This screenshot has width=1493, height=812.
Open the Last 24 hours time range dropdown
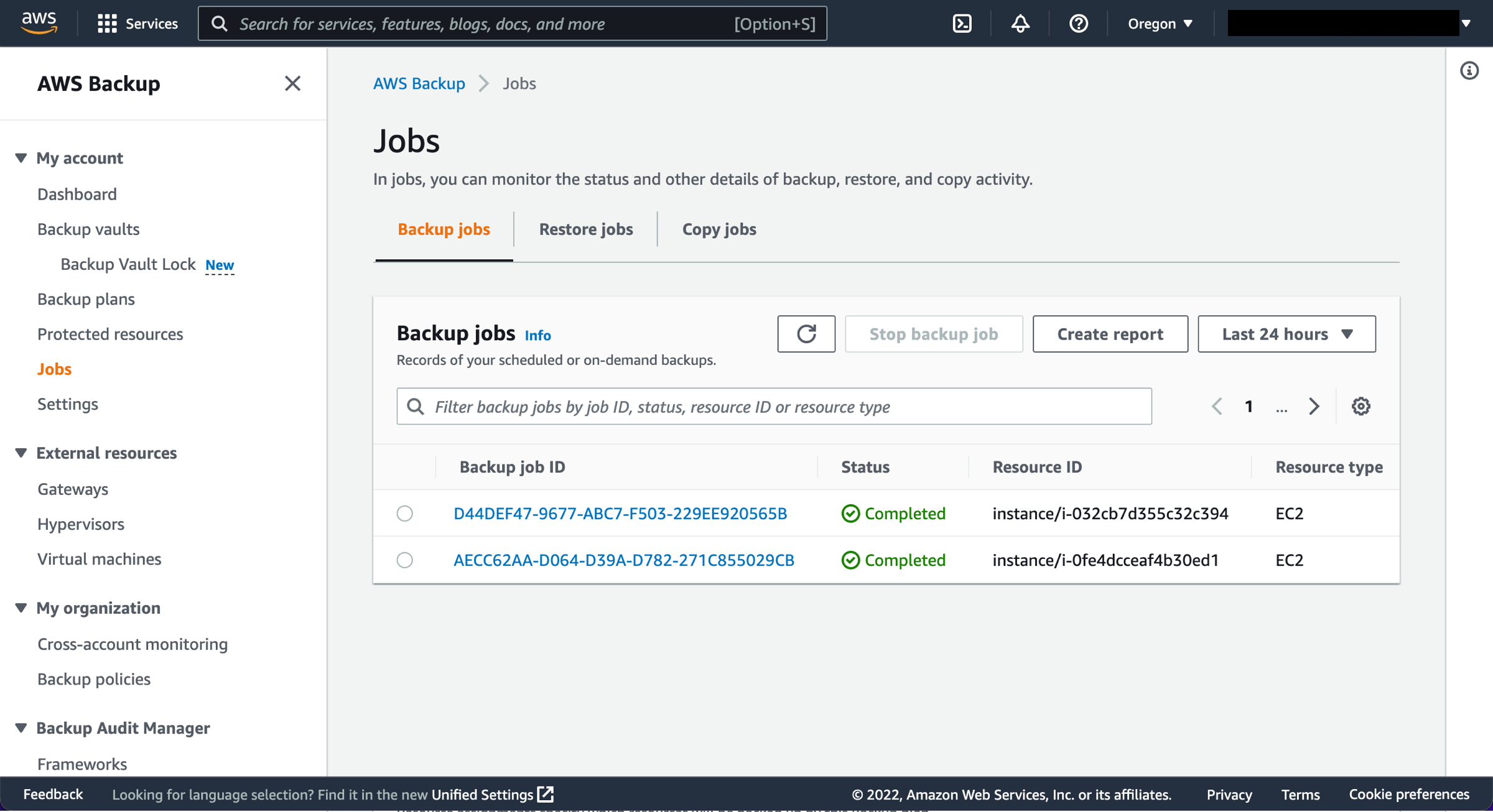point(1286,334)
